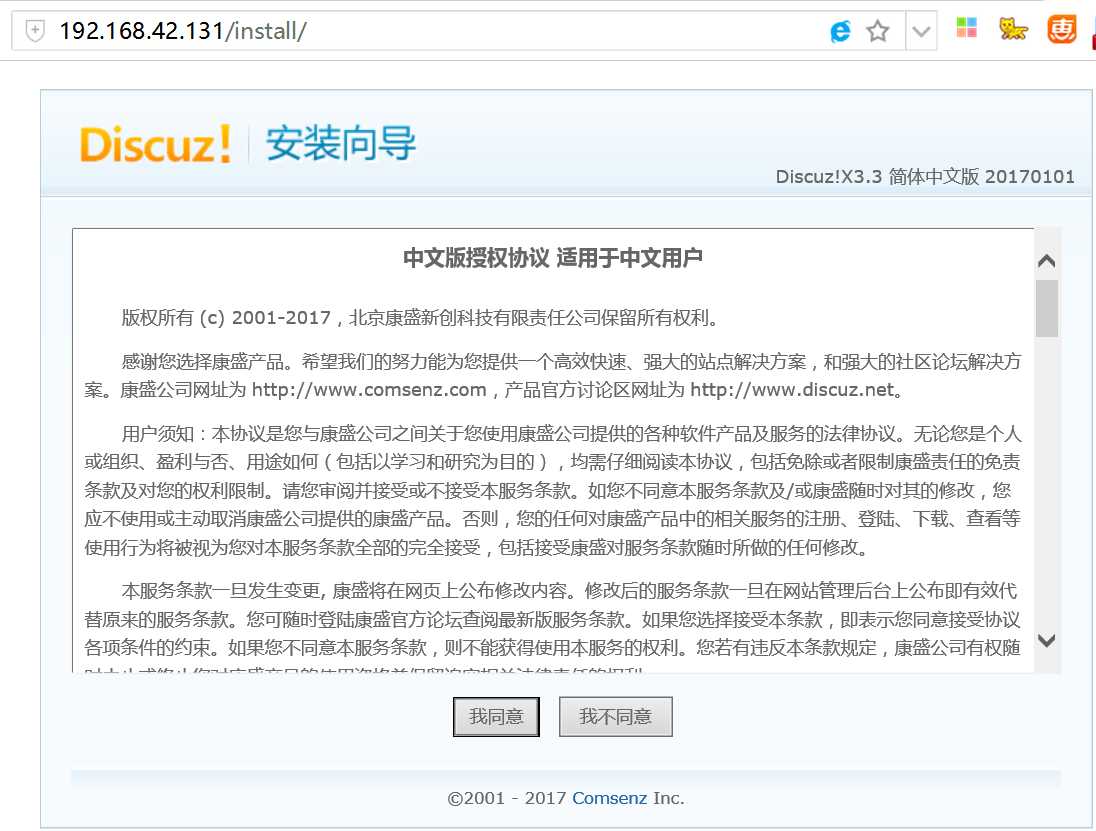Bookmark the page with the star icon
Viewport: 1096px width, 831px height.
(x=877, y=31)
